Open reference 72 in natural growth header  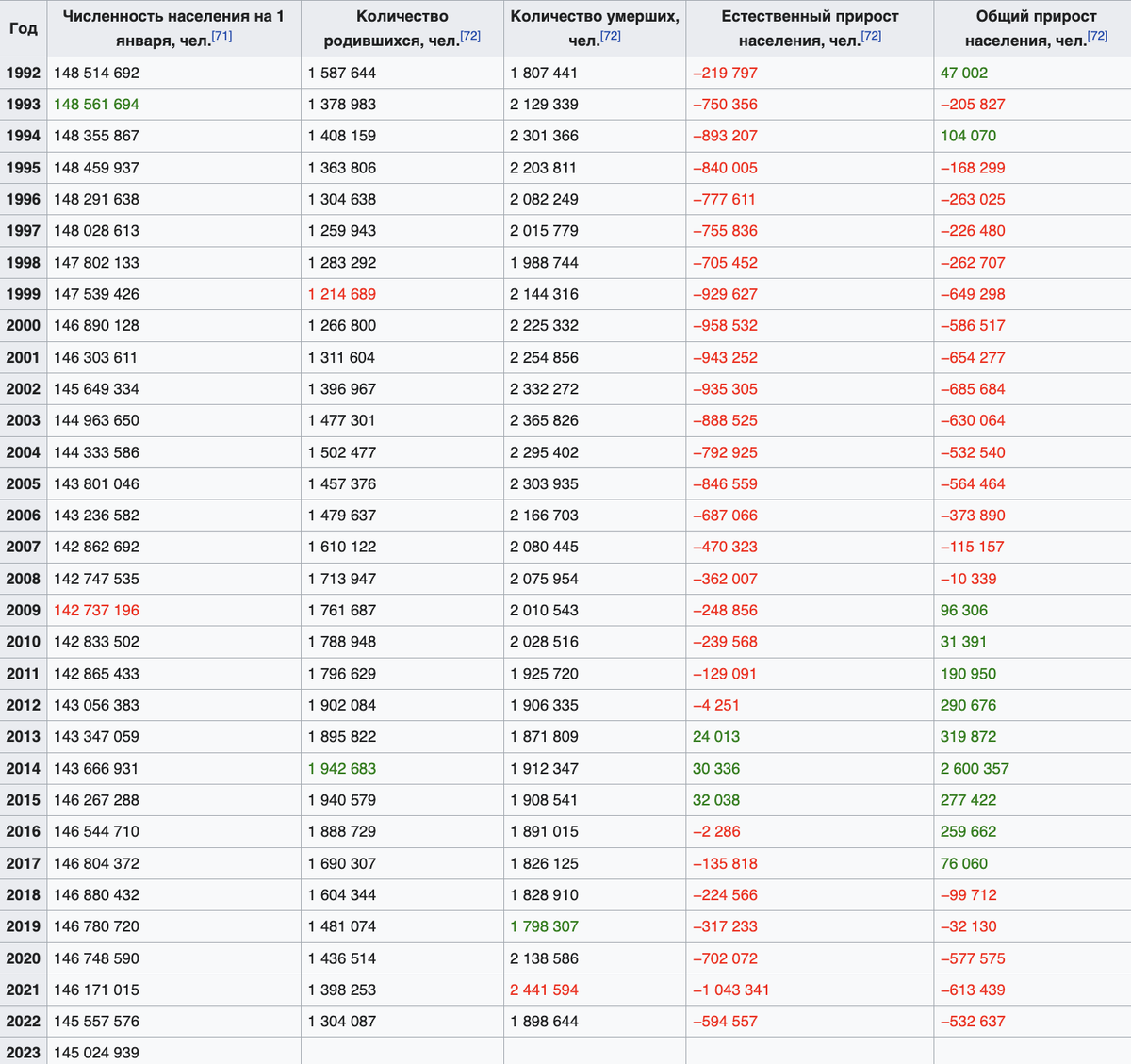[x=871, y=36]
